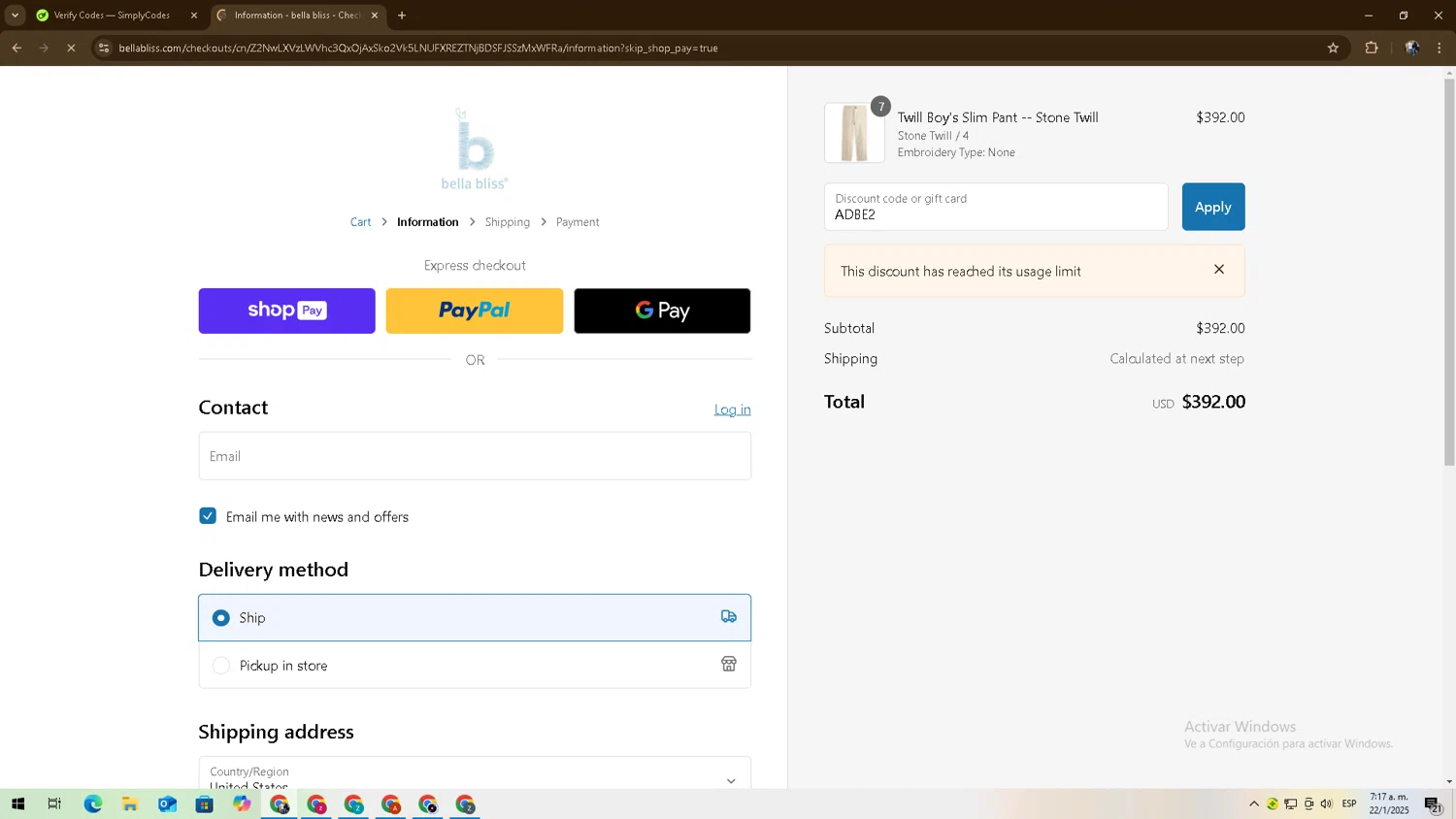Viewport: 1456px width, 819px height.
Task: Click the Payment breadcrumb step
Action: click(x=578, y=222)
